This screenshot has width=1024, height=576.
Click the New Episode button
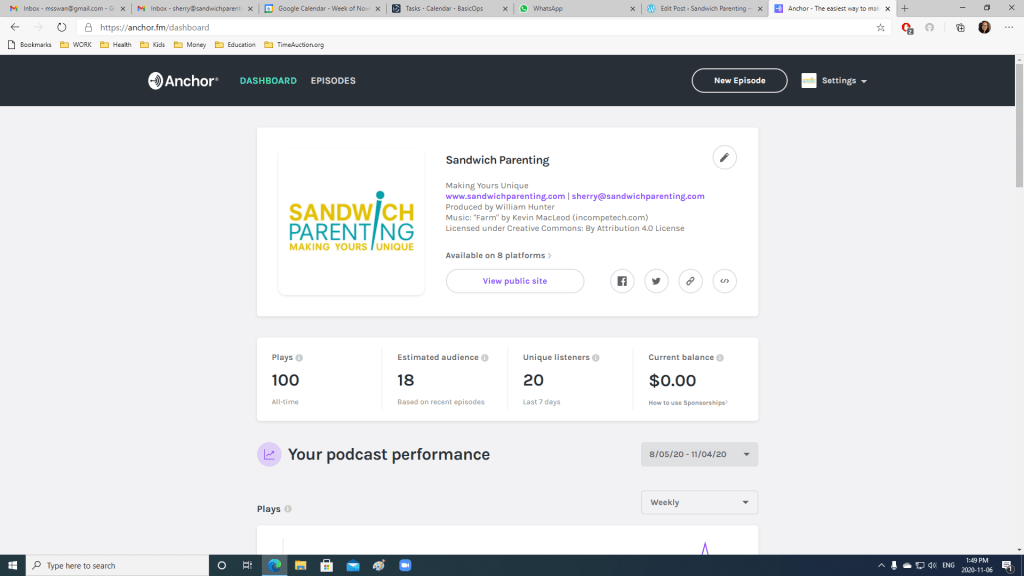click(x=739, y=81)
